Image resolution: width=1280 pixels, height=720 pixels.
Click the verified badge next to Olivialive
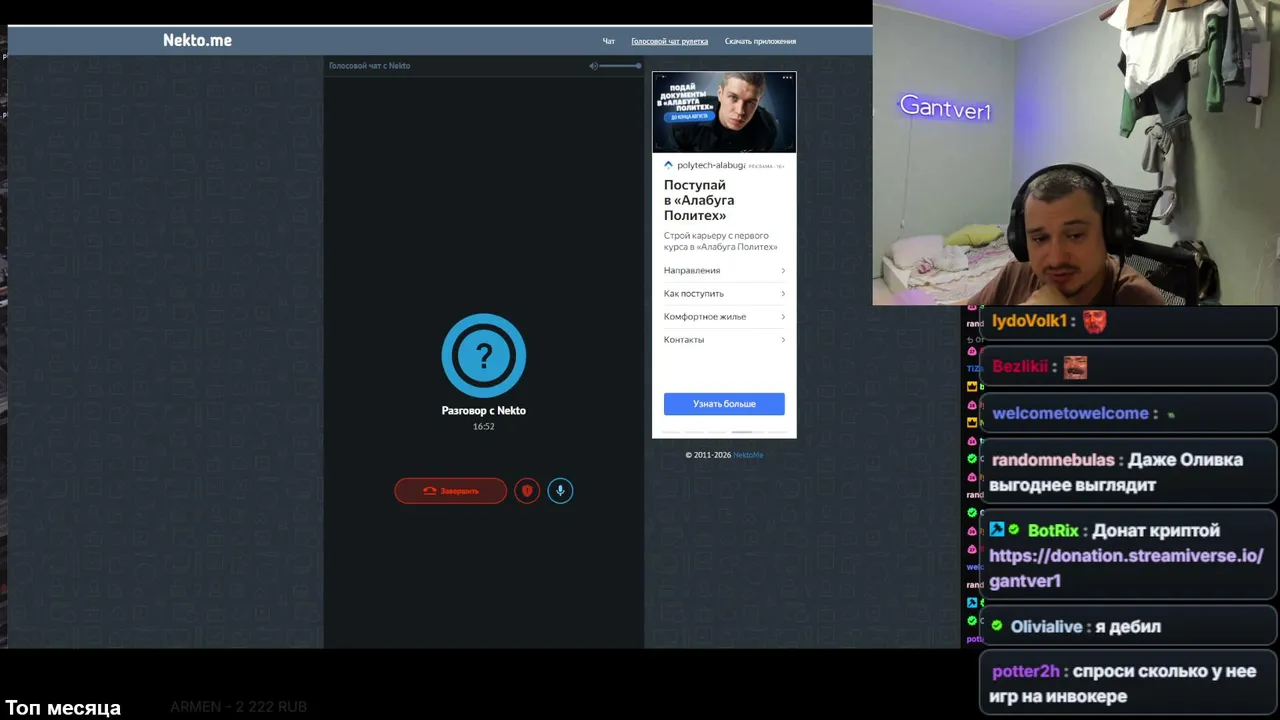[997, 626]
